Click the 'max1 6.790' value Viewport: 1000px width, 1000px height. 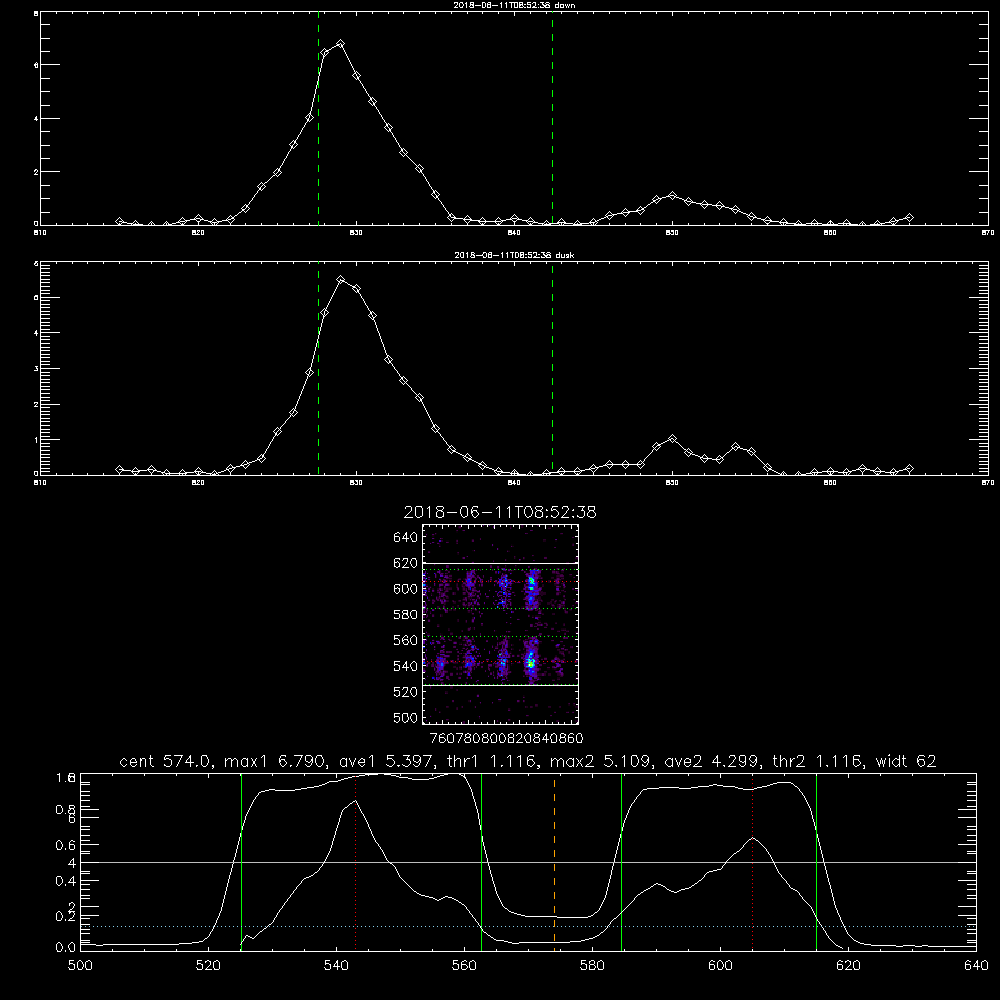pyautogui.click(x=273, y=761)
